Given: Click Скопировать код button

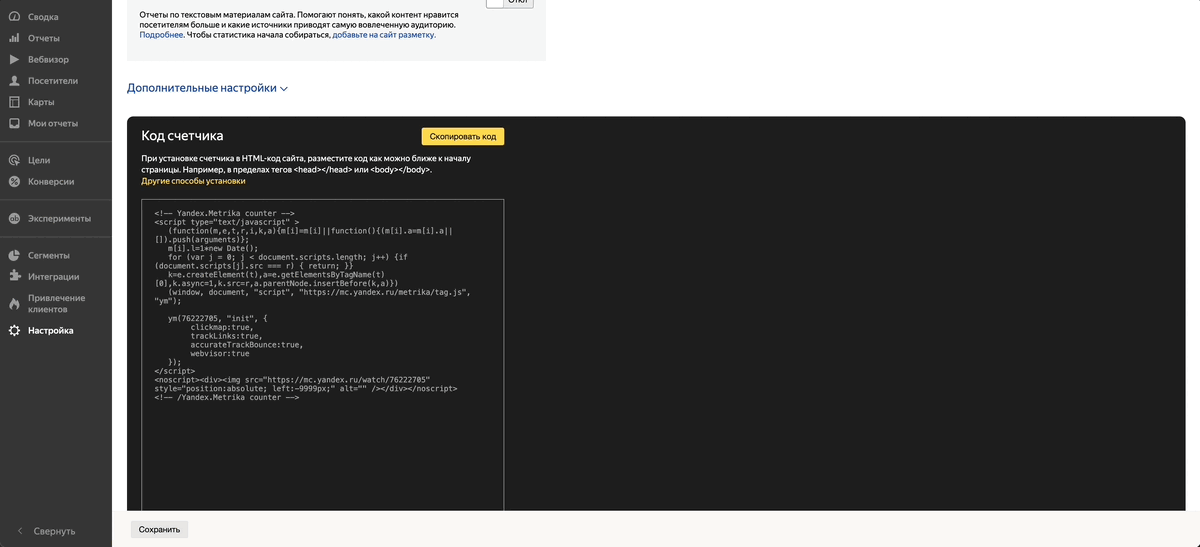Looking at the screenshot, I should pos(462,137).
